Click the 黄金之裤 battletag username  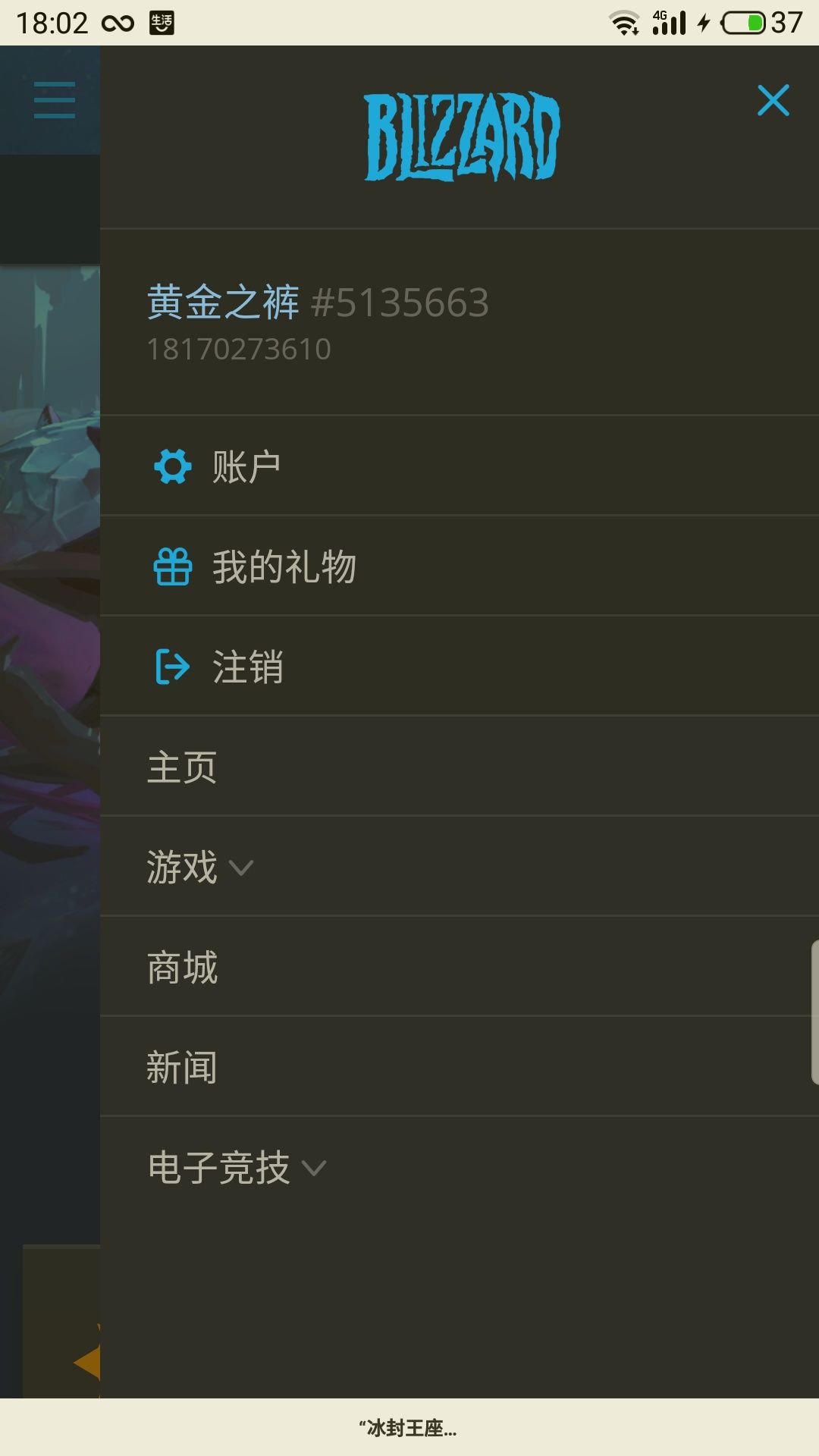point(224,302)
